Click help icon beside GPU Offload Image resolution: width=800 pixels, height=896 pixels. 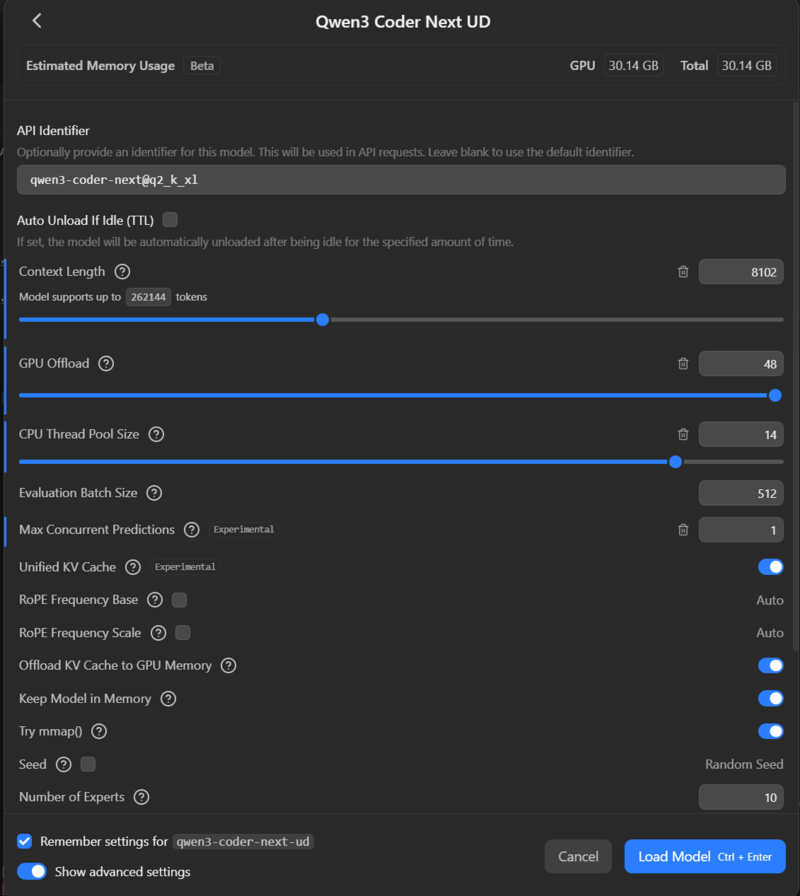tap(106, 364)
